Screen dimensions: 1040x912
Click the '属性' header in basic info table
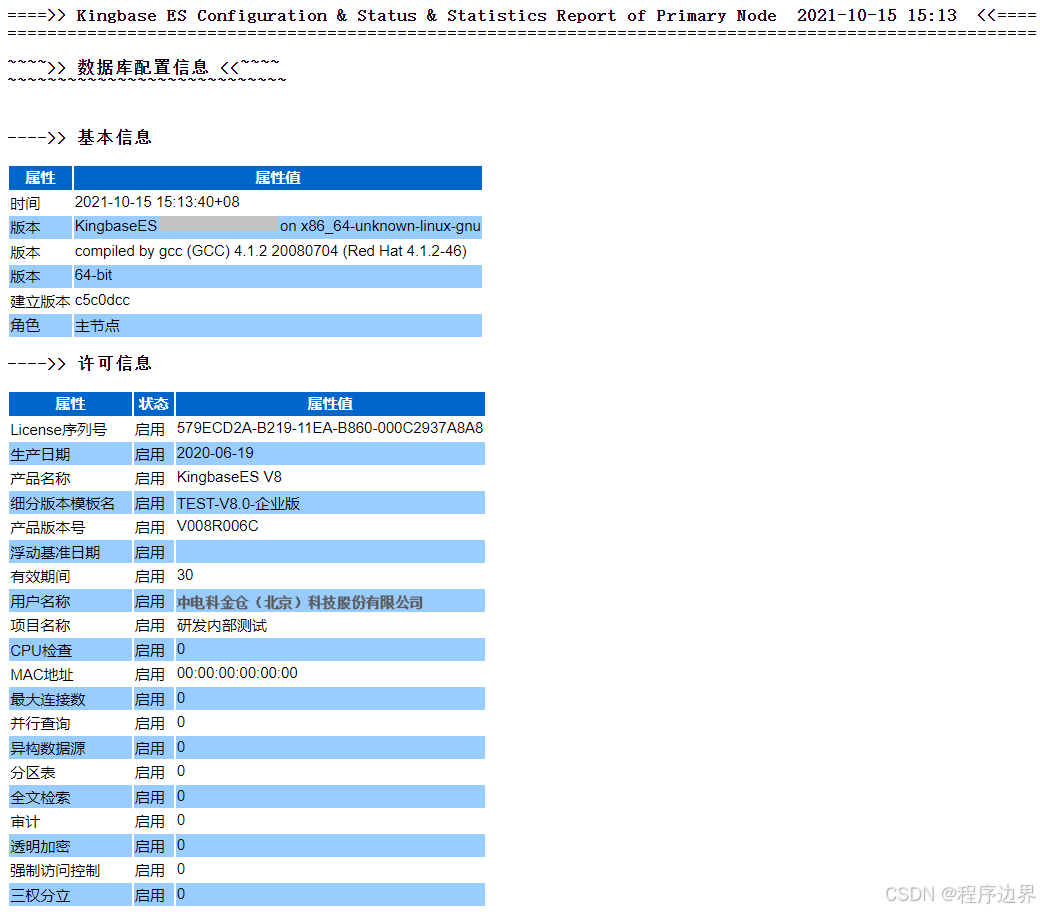40,178
